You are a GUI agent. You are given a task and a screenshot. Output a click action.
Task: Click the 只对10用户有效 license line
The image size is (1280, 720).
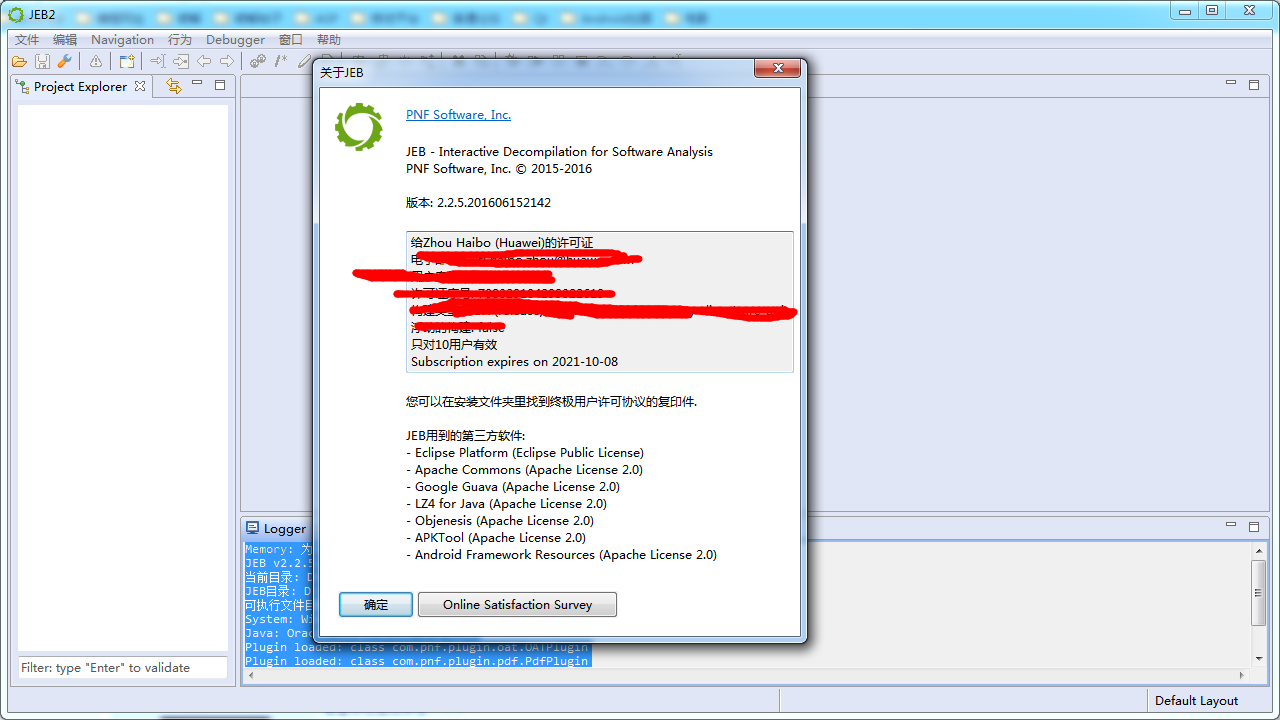[454, 345]
